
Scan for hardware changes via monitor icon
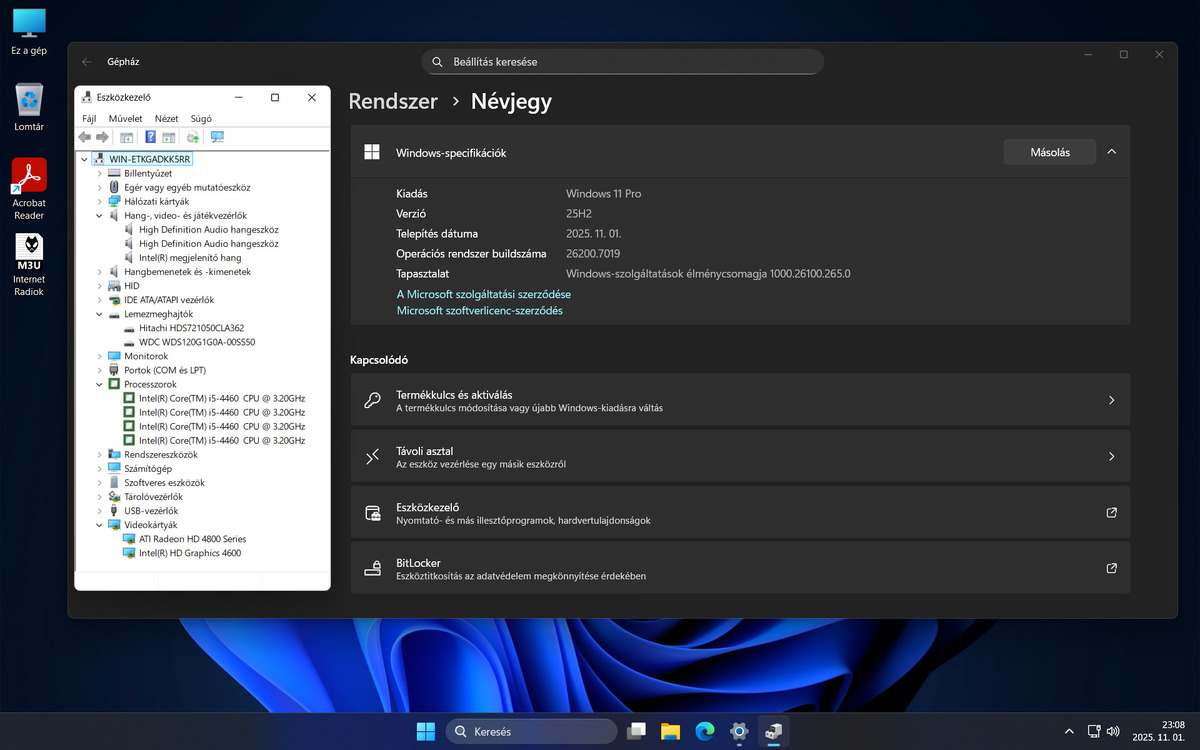pos(217,137)
